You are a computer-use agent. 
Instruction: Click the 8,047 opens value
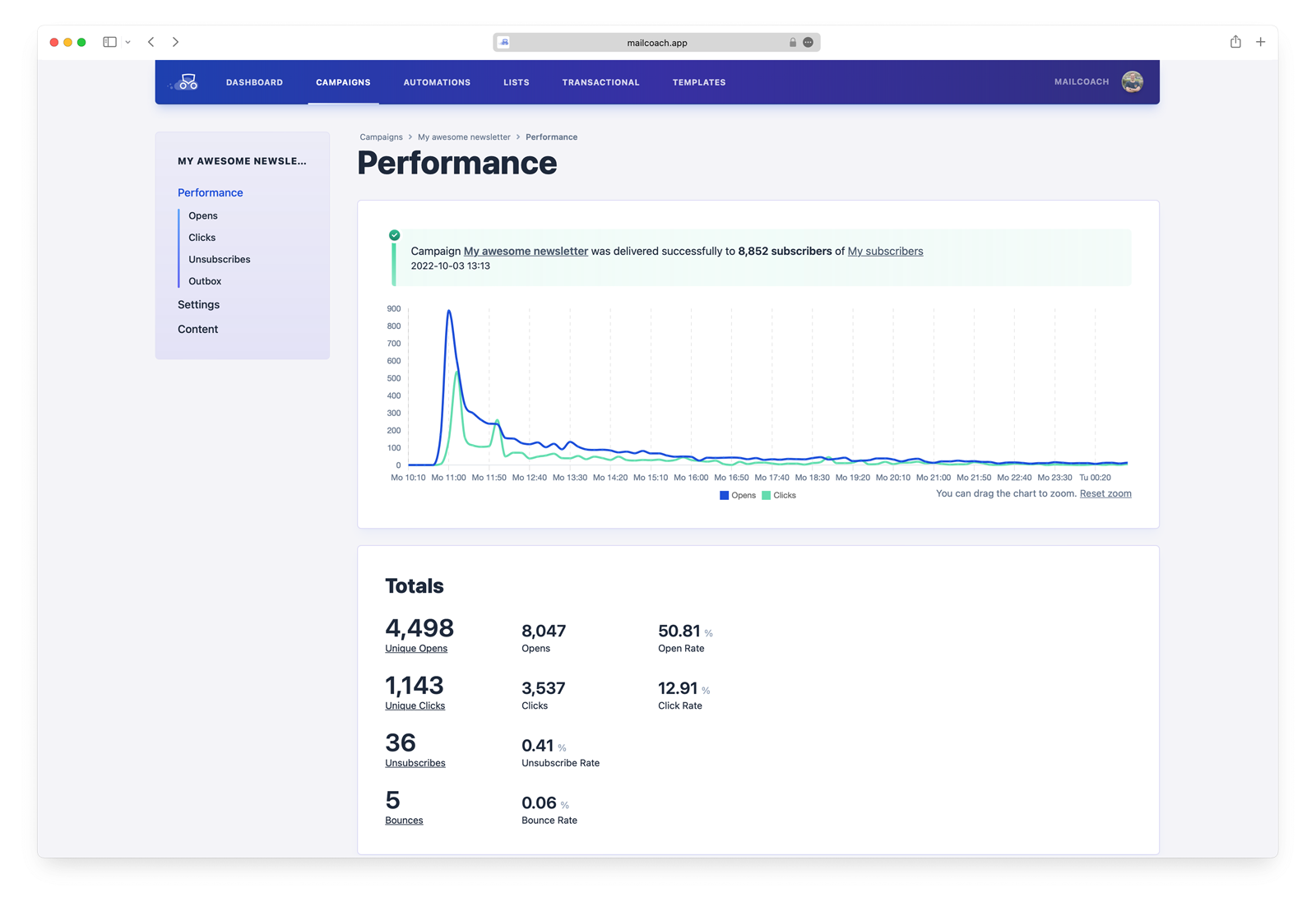544,631
